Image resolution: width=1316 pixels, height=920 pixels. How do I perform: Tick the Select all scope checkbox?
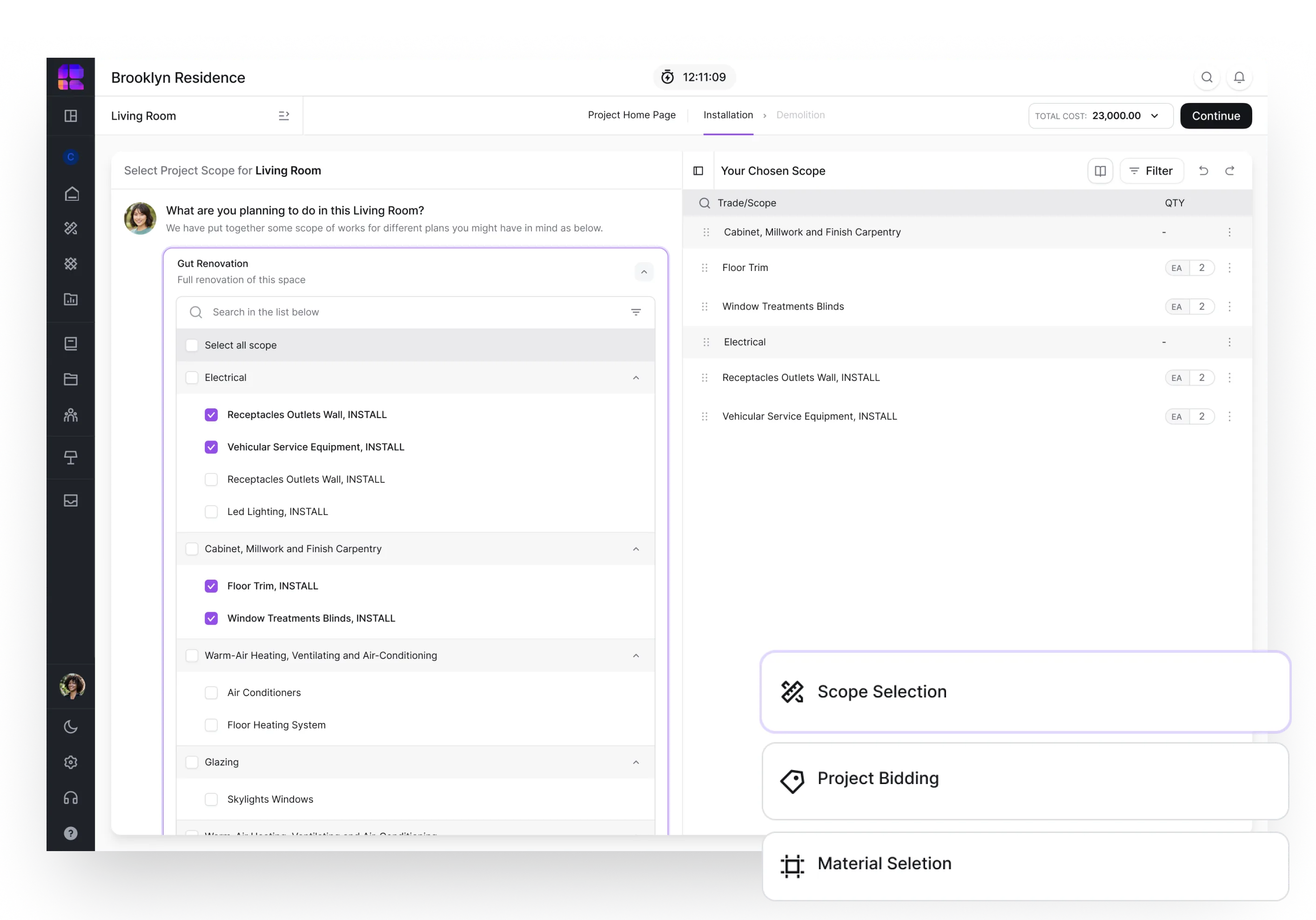pos(192,345)
